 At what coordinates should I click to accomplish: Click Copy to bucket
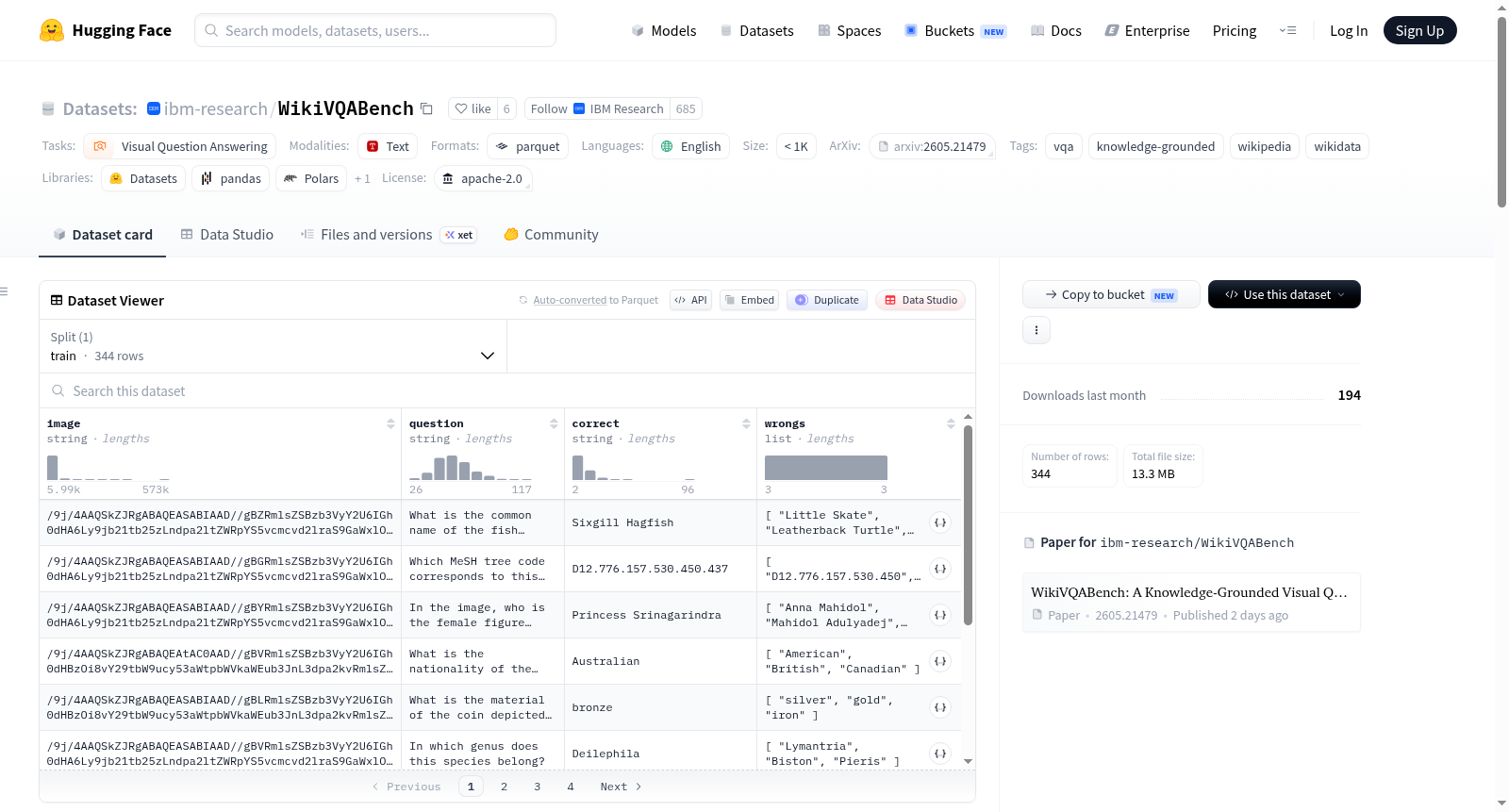(1111, 294)
